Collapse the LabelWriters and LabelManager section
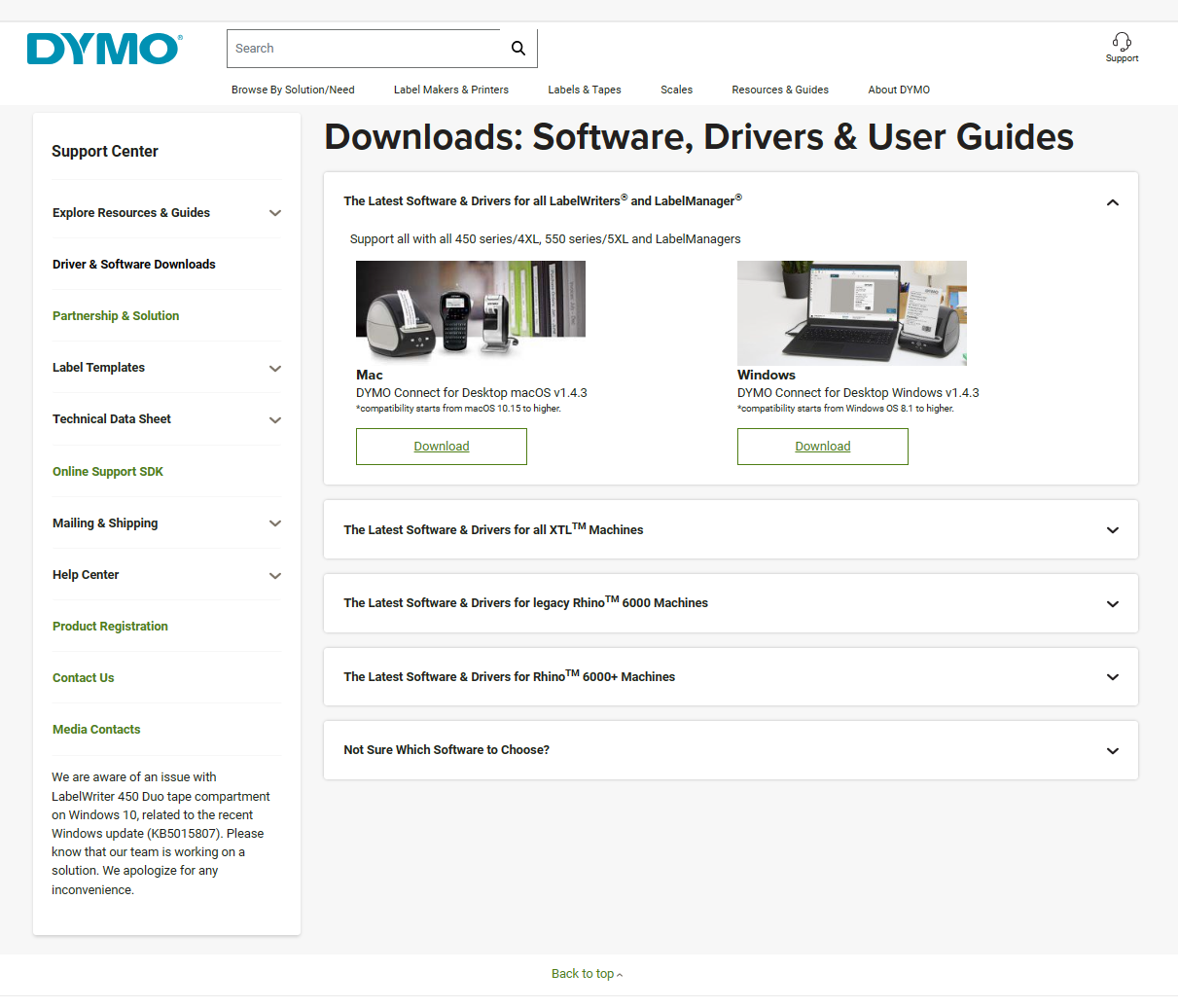Viewport: 1178px width, 1008px height. 1112,202
